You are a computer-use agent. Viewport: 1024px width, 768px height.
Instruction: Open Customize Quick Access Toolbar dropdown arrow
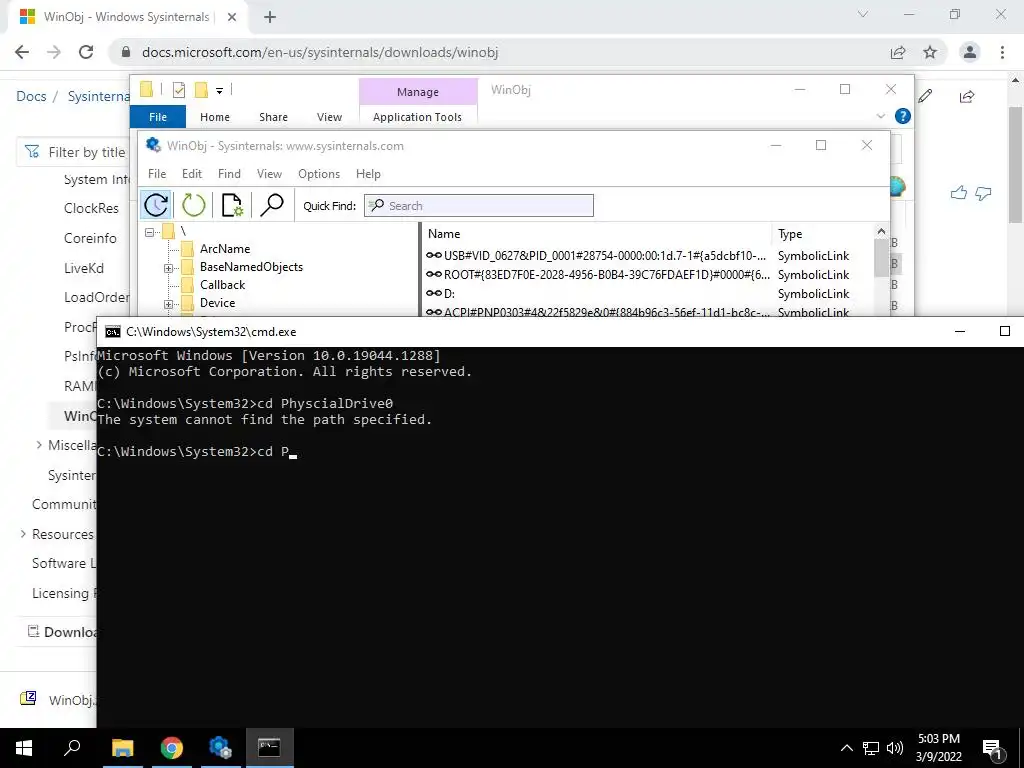[x=219, y=91]
